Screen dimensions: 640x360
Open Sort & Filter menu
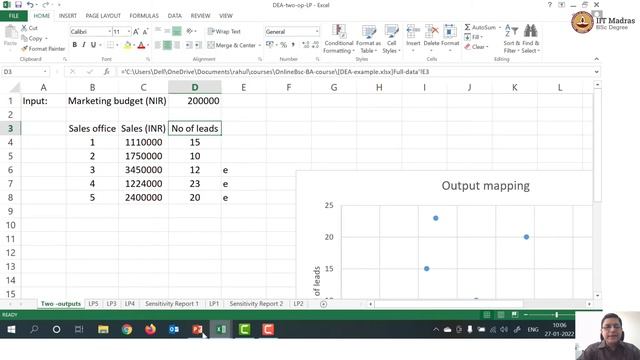pyautogui.click(x=511, y=39)
